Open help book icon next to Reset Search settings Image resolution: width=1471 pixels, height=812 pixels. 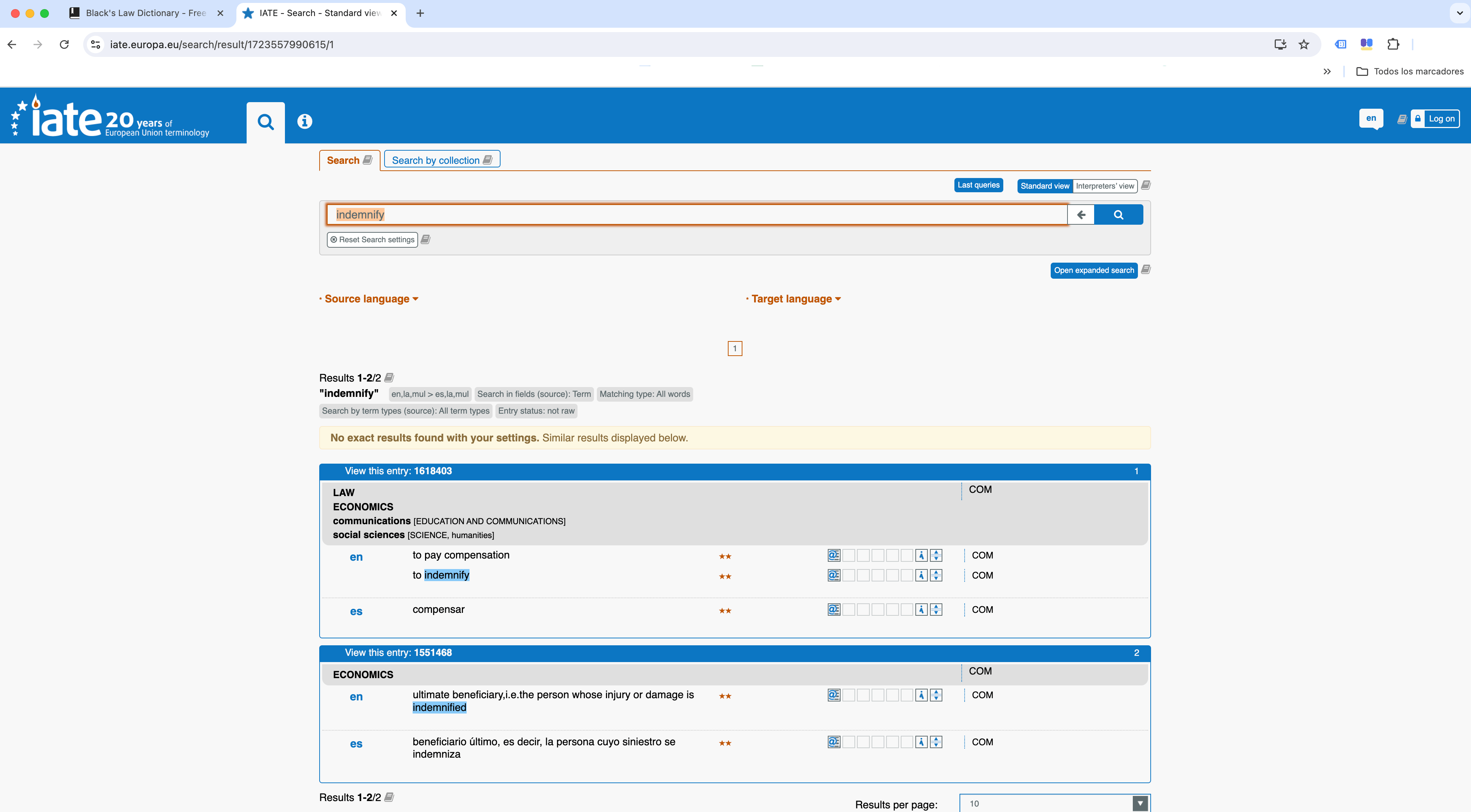pos(425,239)
